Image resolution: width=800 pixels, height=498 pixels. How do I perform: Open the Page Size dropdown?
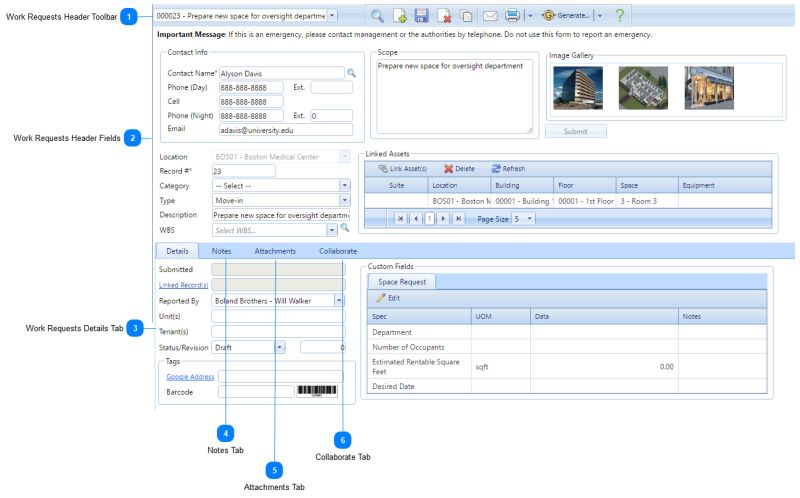[529, 219]
